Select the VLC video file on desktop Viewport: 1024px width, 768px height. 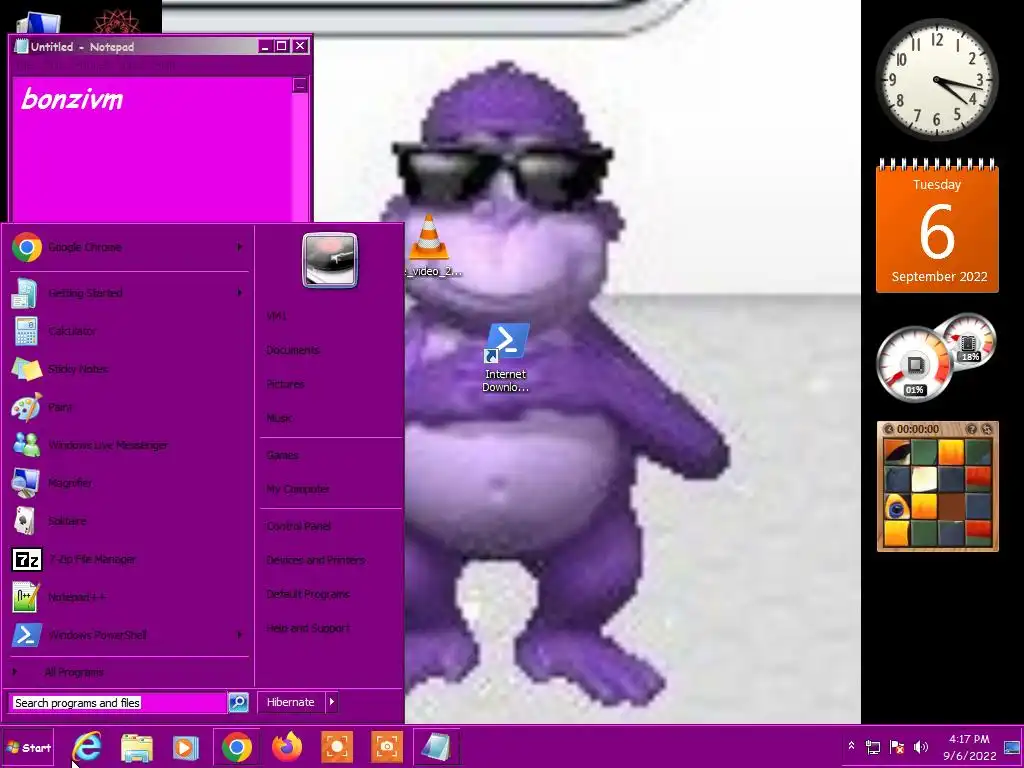431,246
